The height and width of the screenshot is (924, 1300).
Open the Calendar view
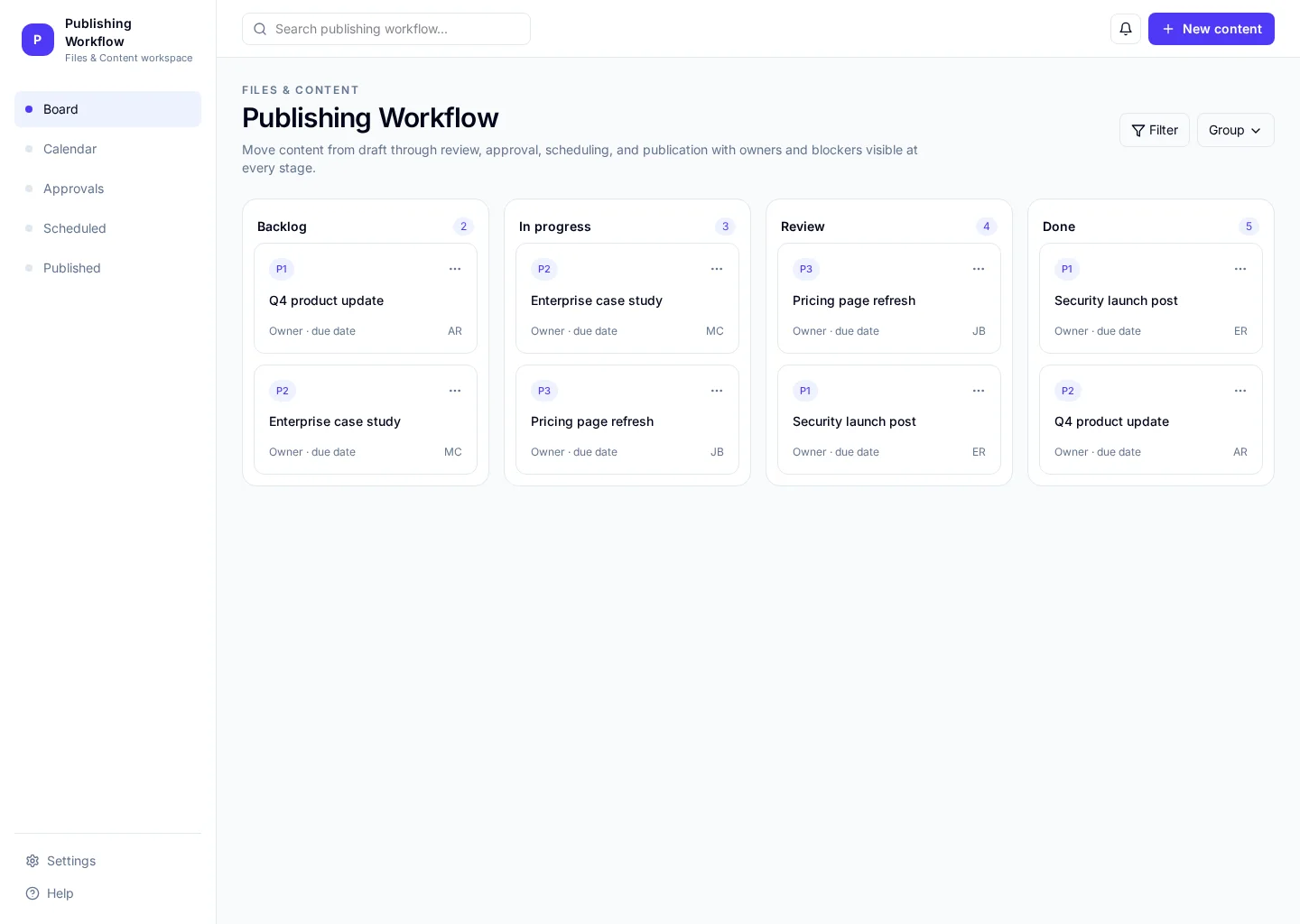(107, 149)
